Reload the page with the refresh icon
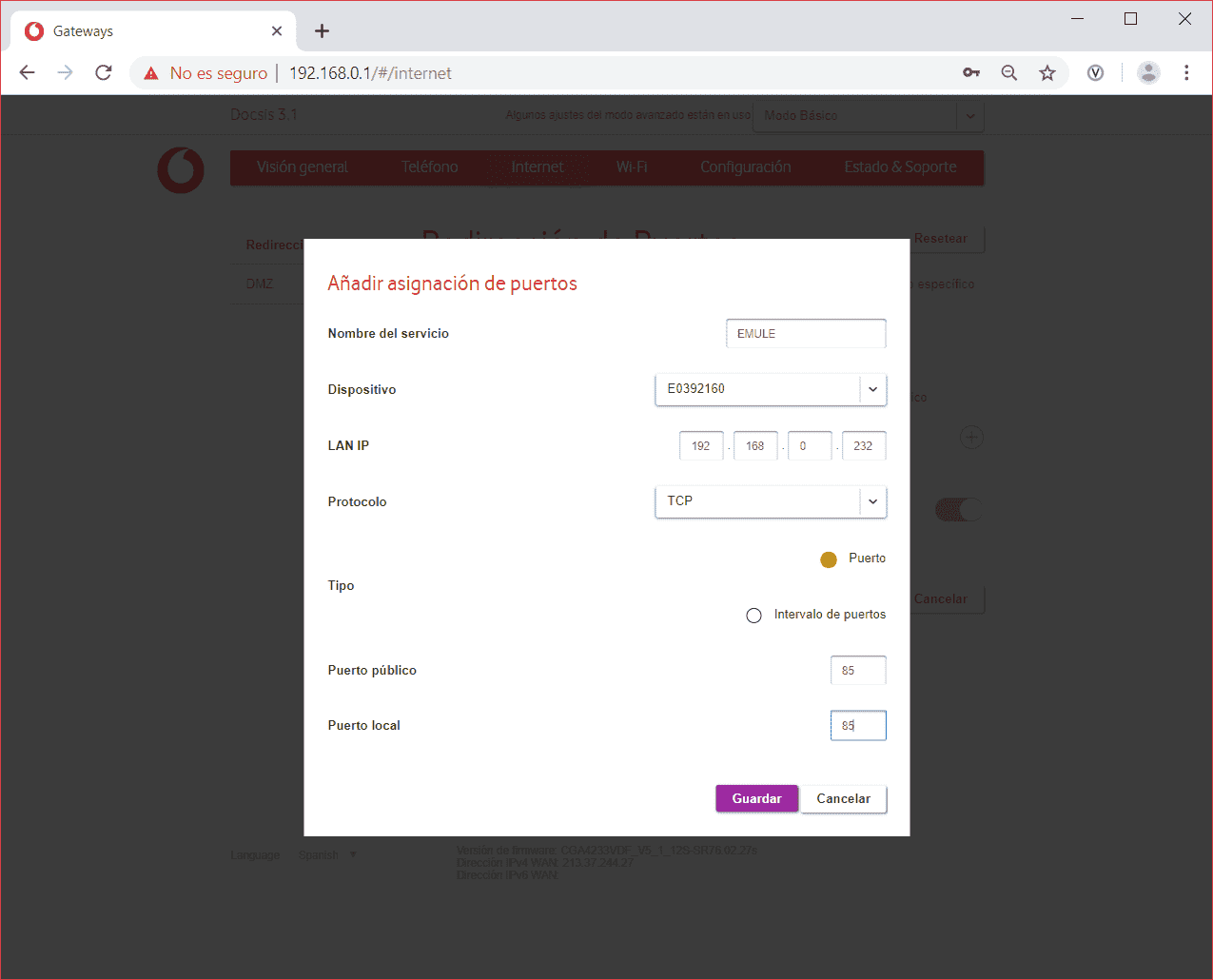Viewport: 1213px width, 980px height. pos(104,72)
